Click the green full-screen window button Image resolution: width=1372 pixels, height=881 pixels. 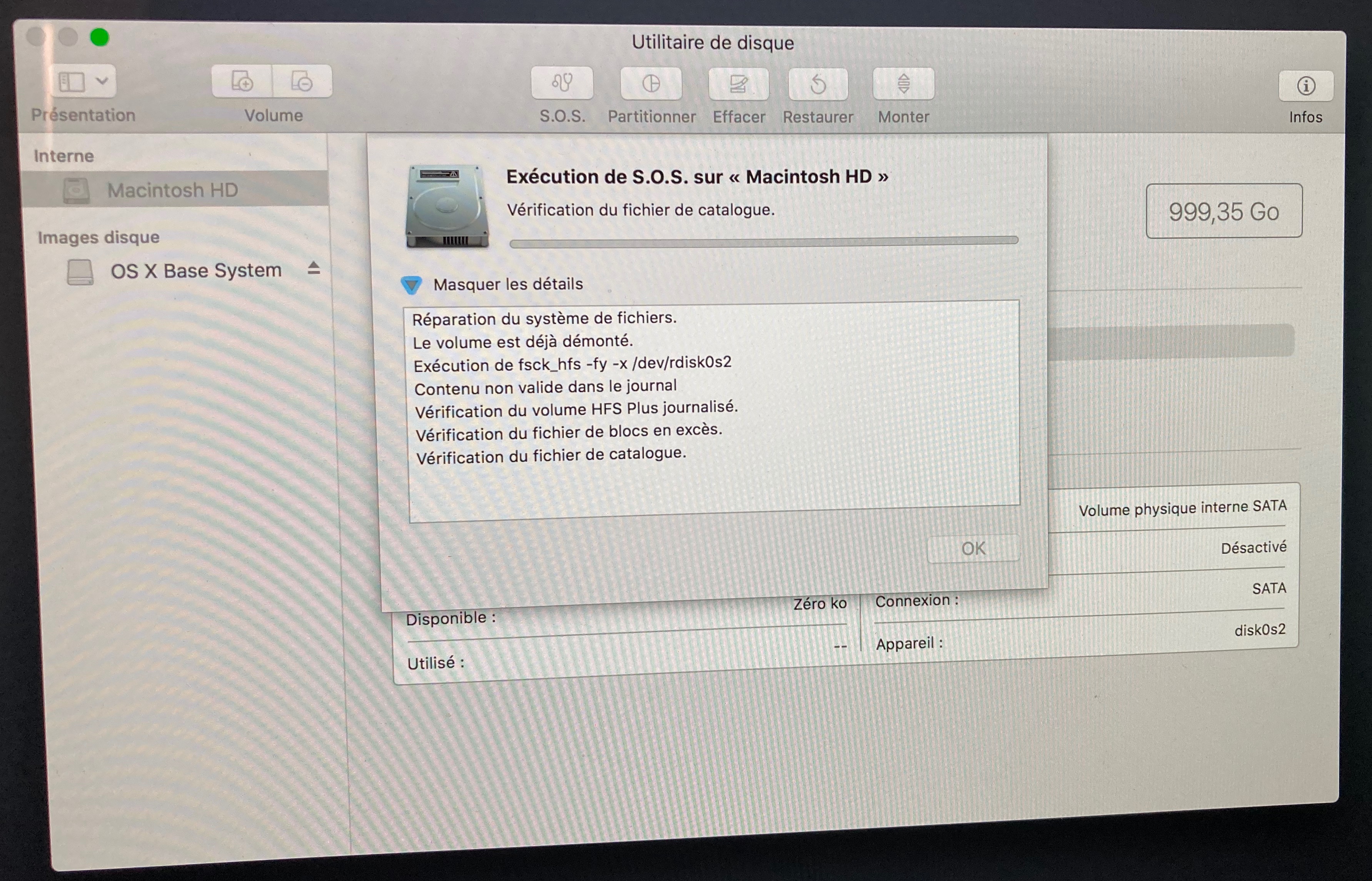pos(100,38)
